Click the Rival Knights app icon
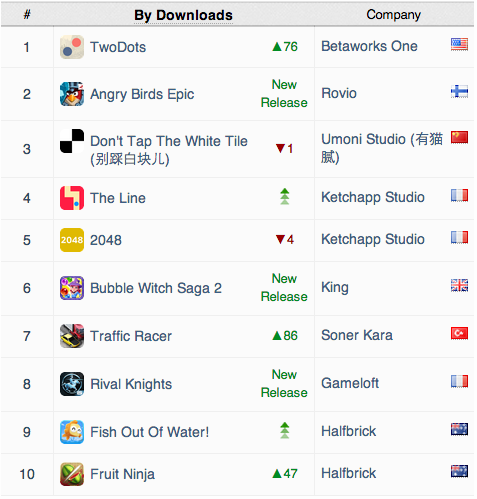Screen dimensions: 477x499 coord(72,384)
